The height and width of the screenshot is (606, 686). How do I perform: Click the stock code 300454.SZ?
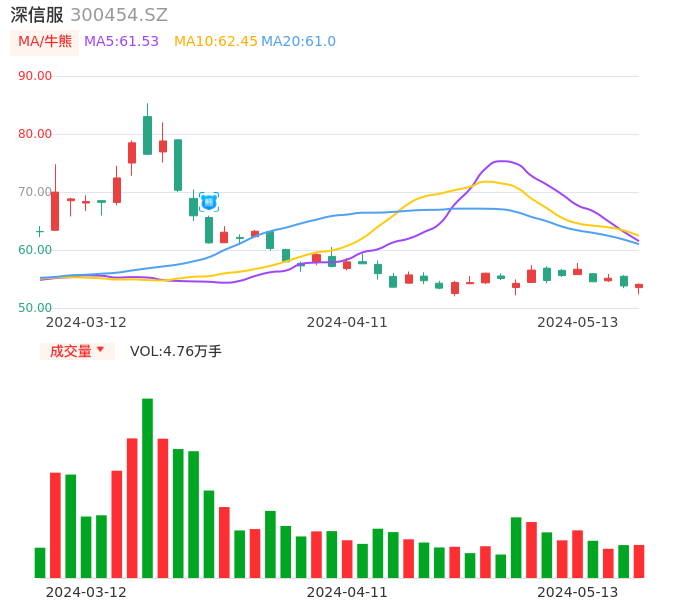pyautogui.click(x=119, y=15)
